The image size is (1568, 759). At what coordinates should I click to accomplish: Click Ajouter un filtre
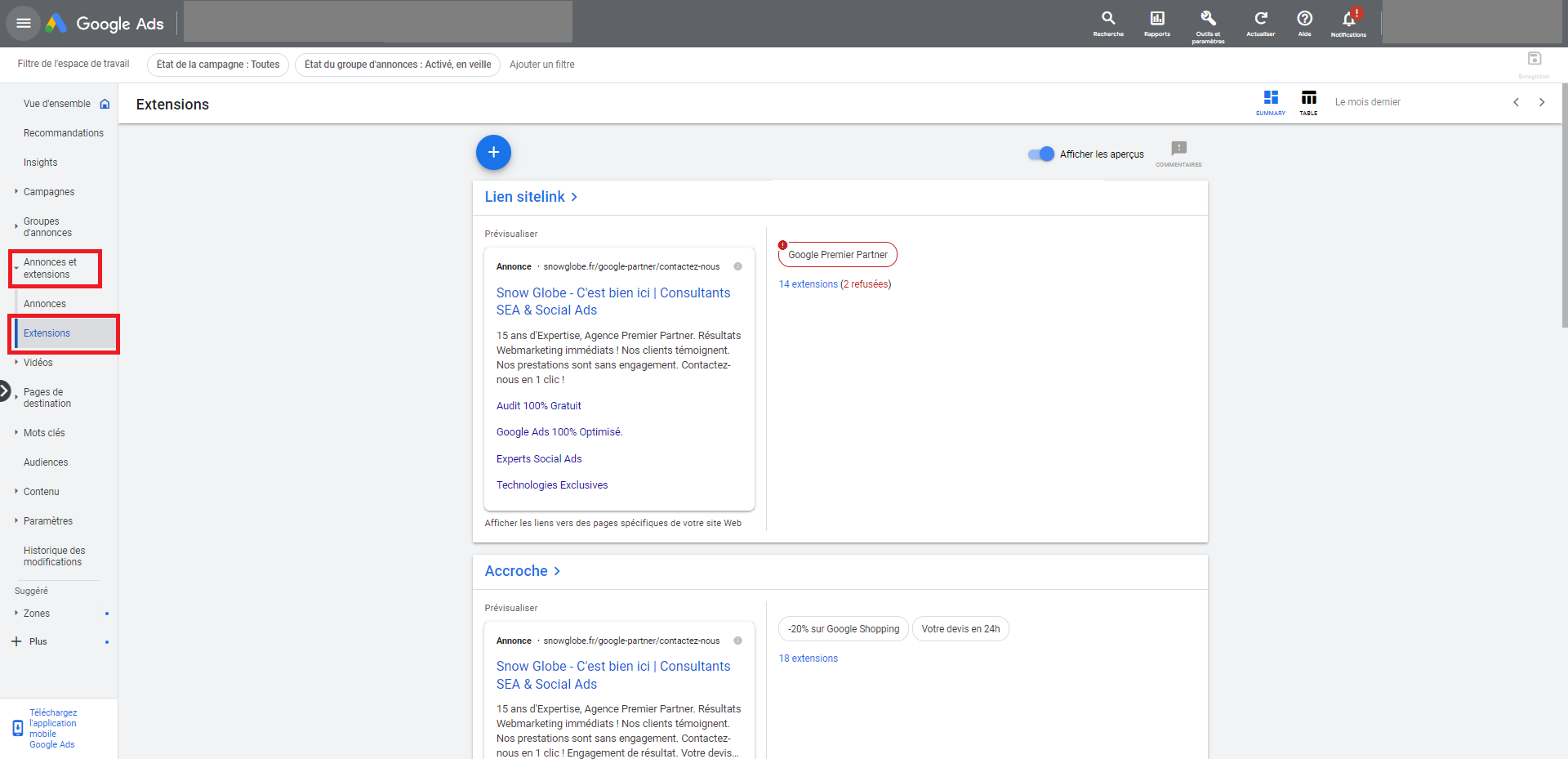click(542, 65)
